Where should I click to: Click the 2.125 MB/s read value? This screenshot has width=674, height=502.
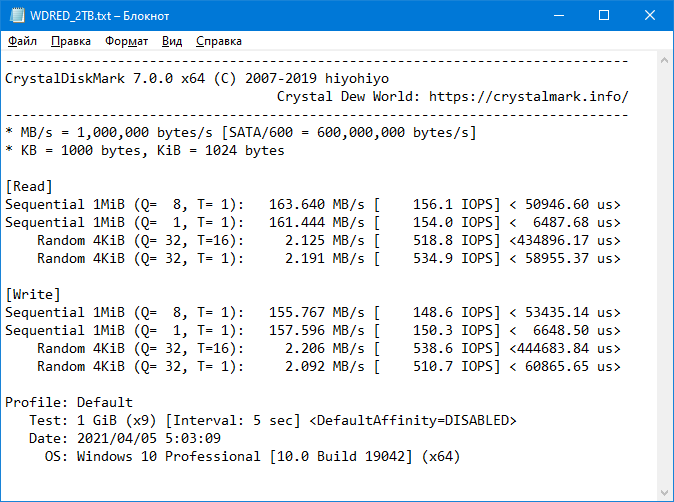[x=325, y=241]
